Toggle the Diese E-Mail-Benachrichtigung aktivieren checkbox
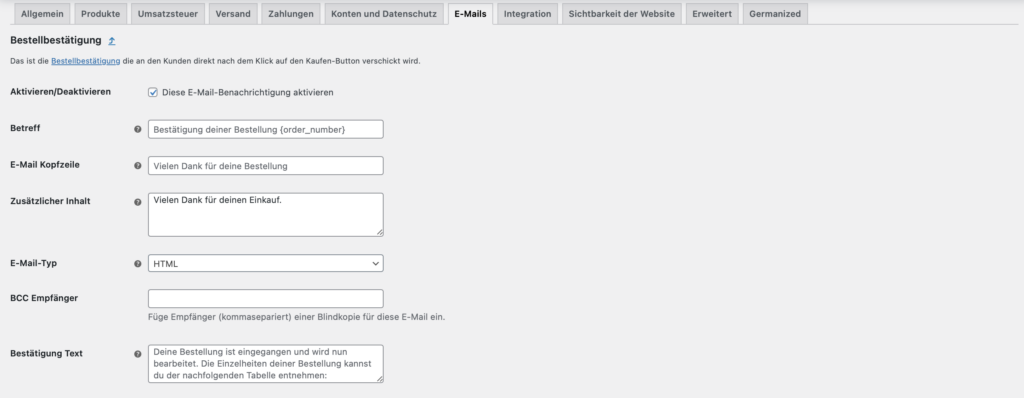 153,93
